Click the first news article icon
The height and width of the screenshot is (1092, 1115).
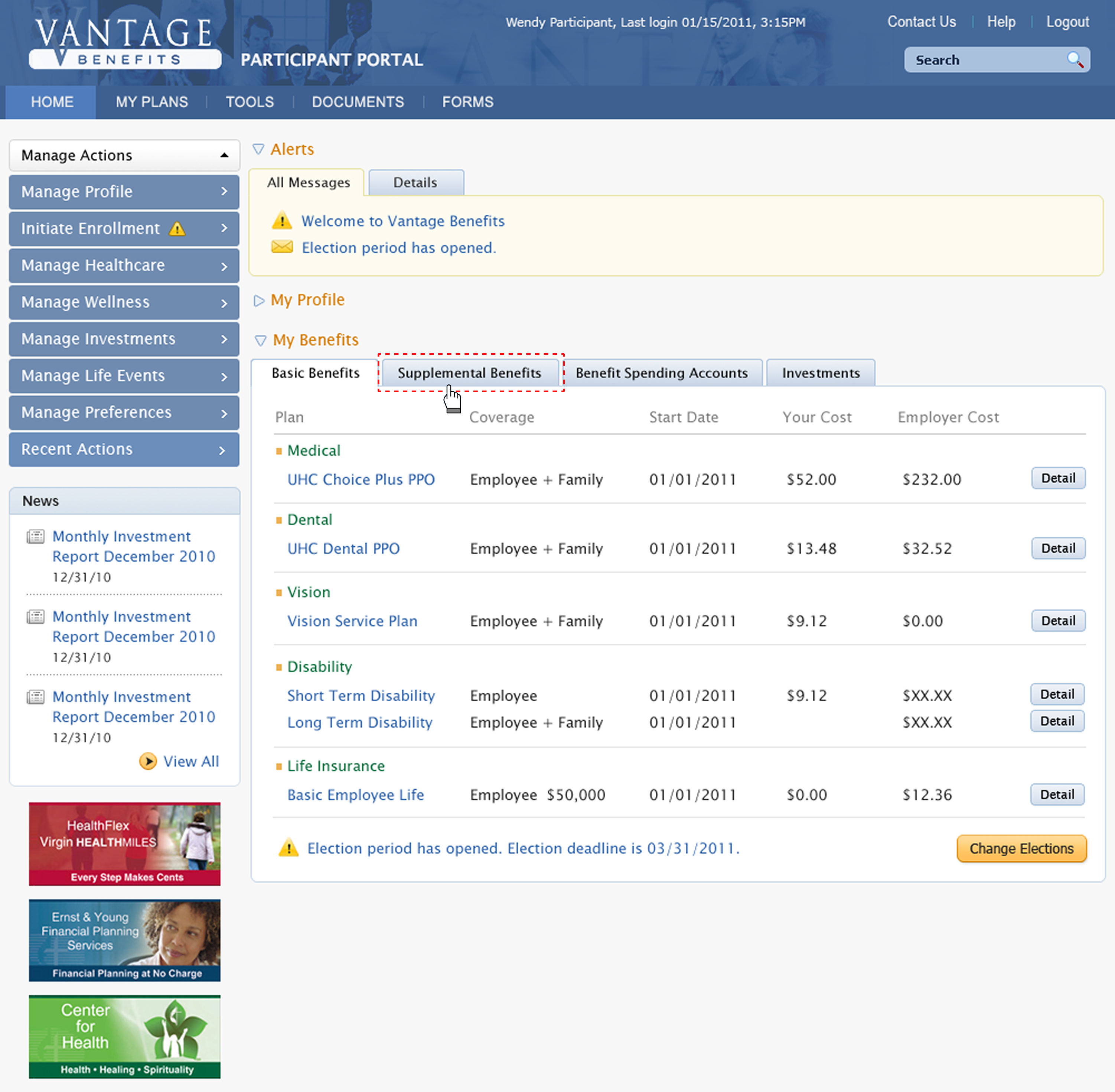click(36, 537)
